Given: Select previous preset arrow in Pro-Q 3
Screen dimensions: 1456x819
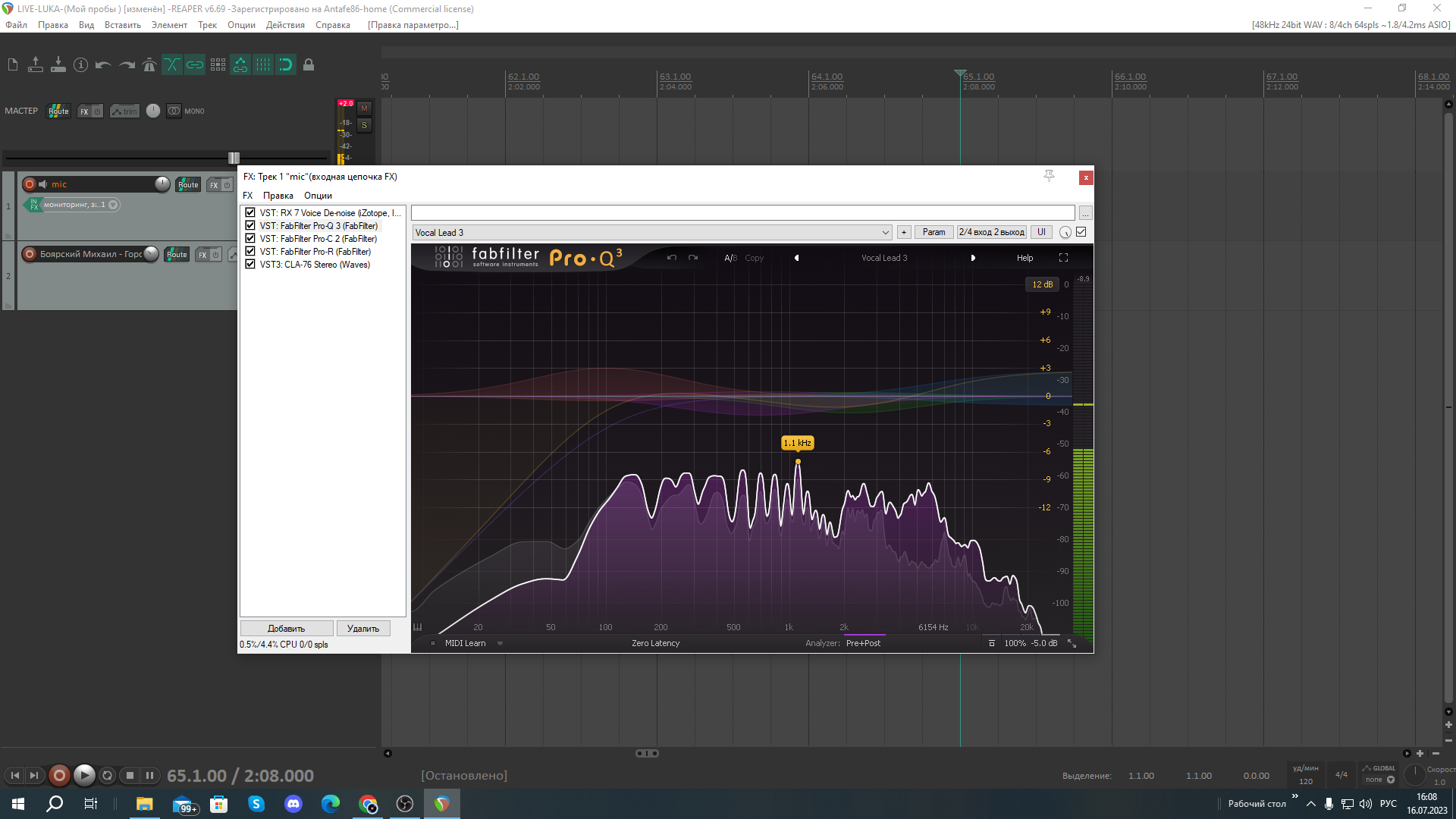Looking at the screenshot, I should pyautogui.click(x=796, y=258).
